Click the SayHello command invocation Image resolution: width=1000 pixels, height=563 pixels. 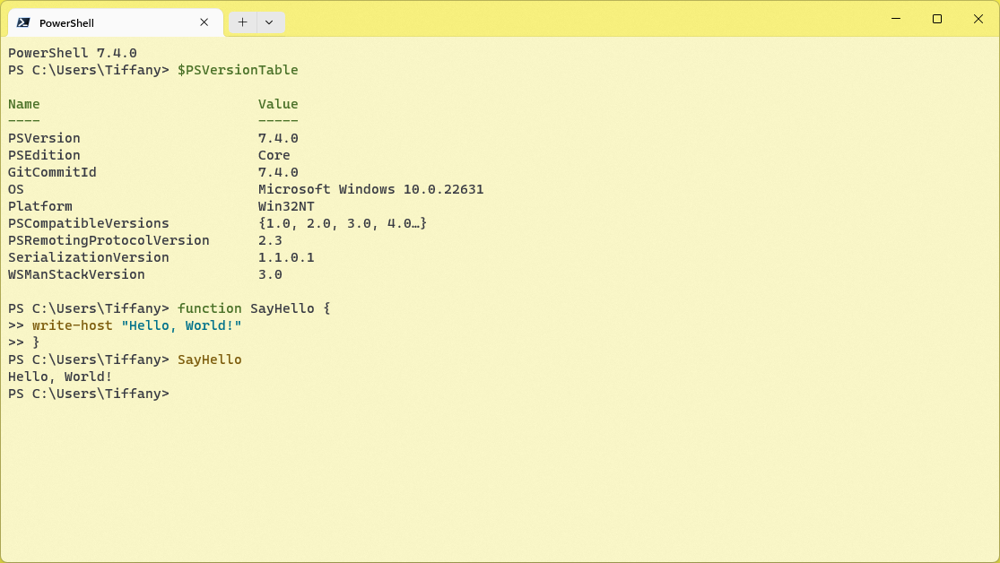209,360
